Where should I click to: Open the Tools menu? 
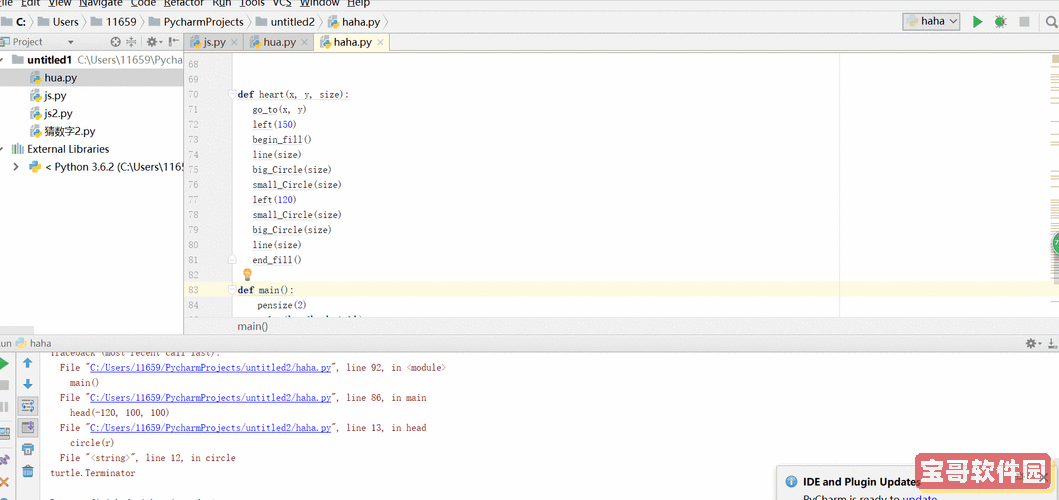tap(252, 3)
